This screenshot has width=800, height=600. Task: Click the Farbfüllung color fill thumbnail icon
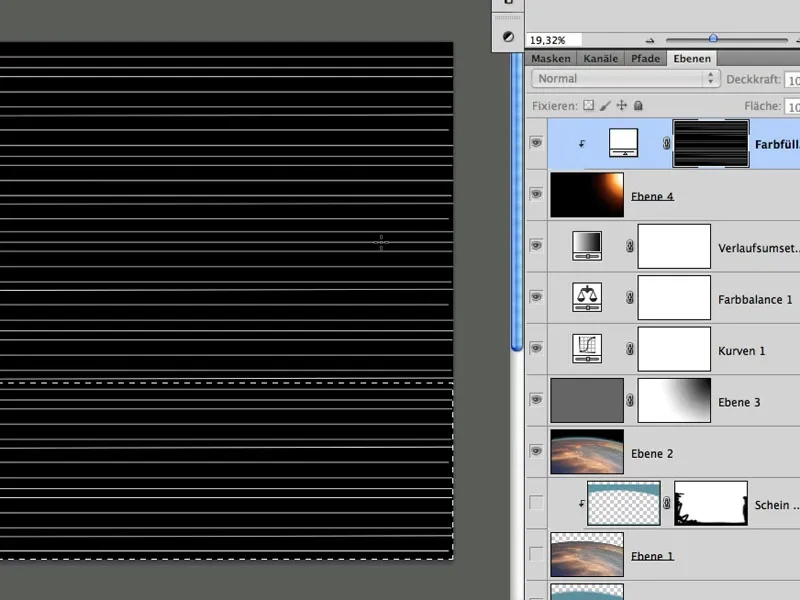pos(623,143)
